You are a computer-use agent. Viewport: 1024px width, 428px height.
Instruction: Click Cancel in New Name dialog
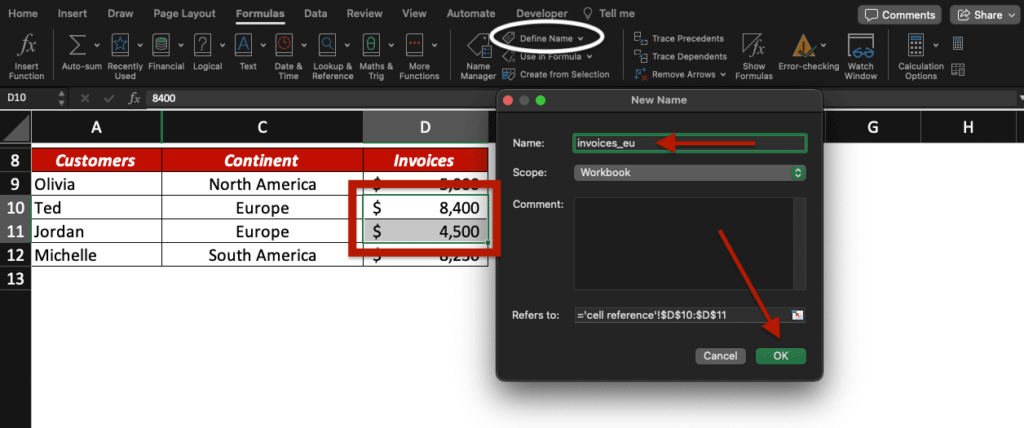[720, 356]
